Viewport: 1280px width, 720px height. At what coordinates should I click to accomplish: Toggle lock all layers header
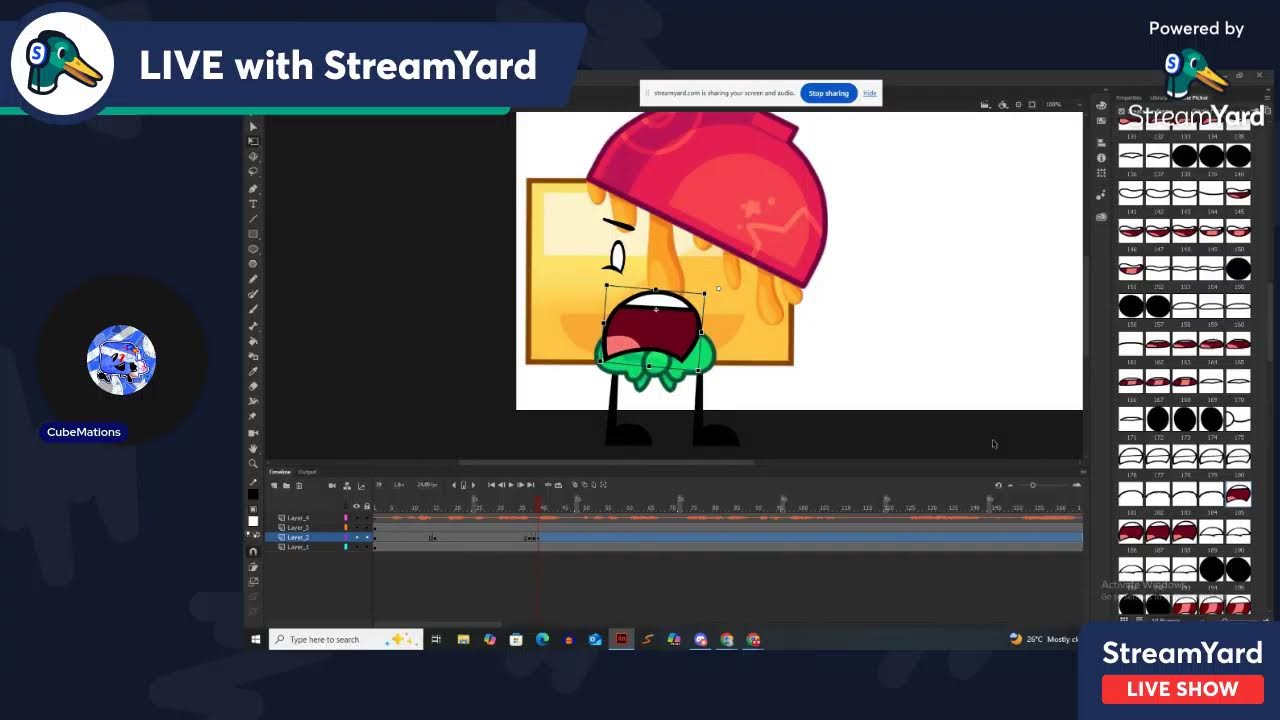coord(367,506)
